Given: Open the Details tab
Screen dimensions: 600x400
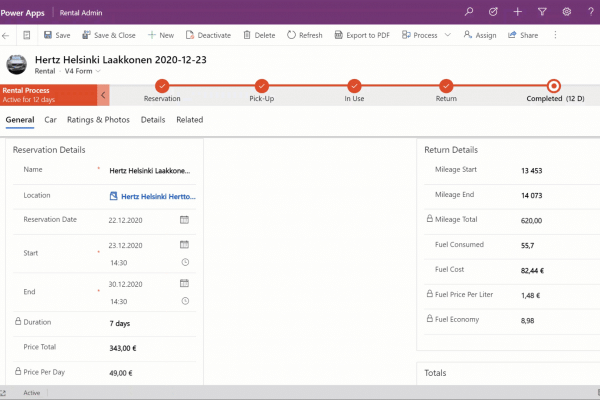Looking at the screenshot, I should 153,120.
